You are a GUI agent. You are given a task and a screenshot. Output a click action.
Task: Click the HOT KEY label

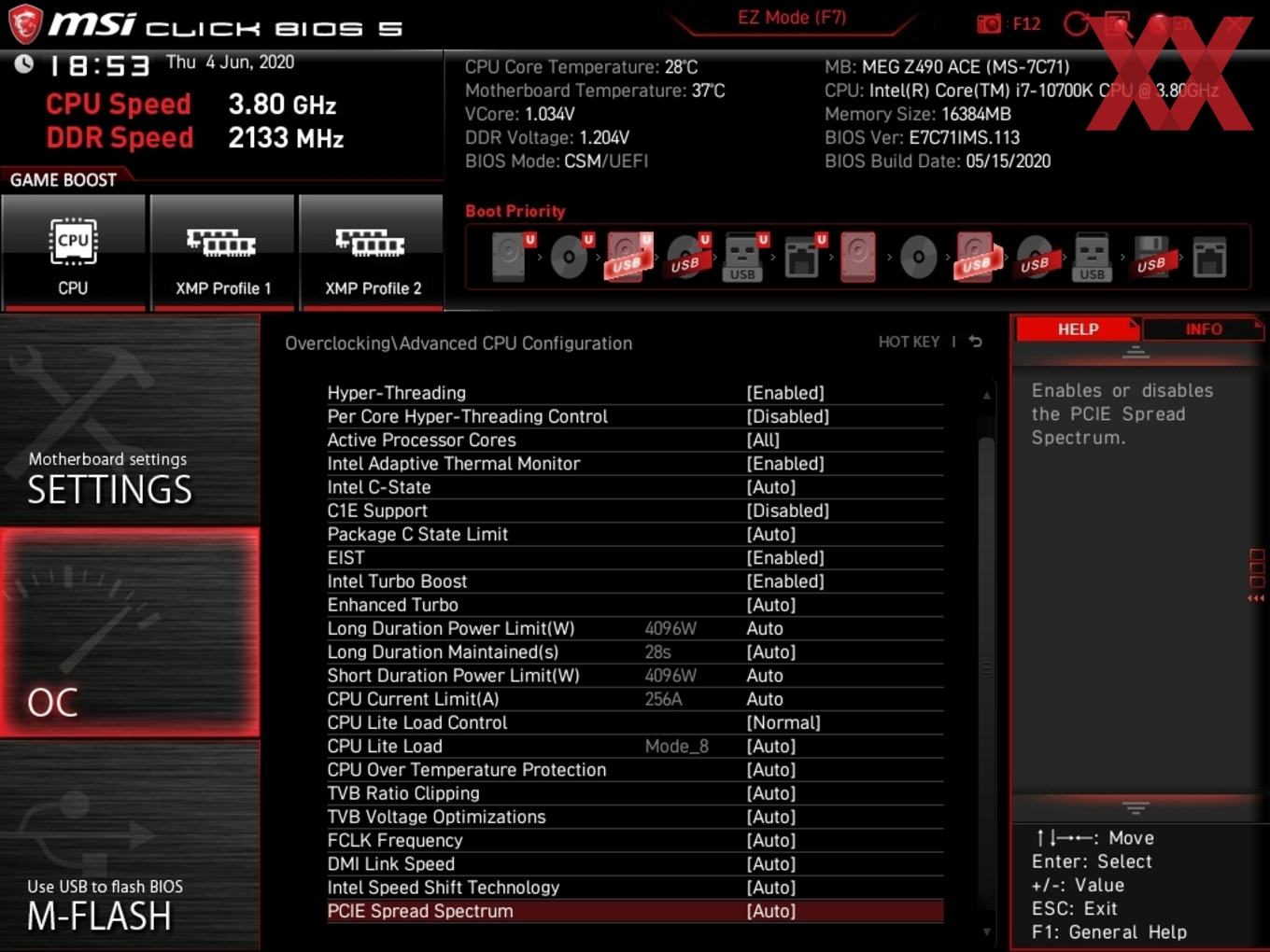909,342
